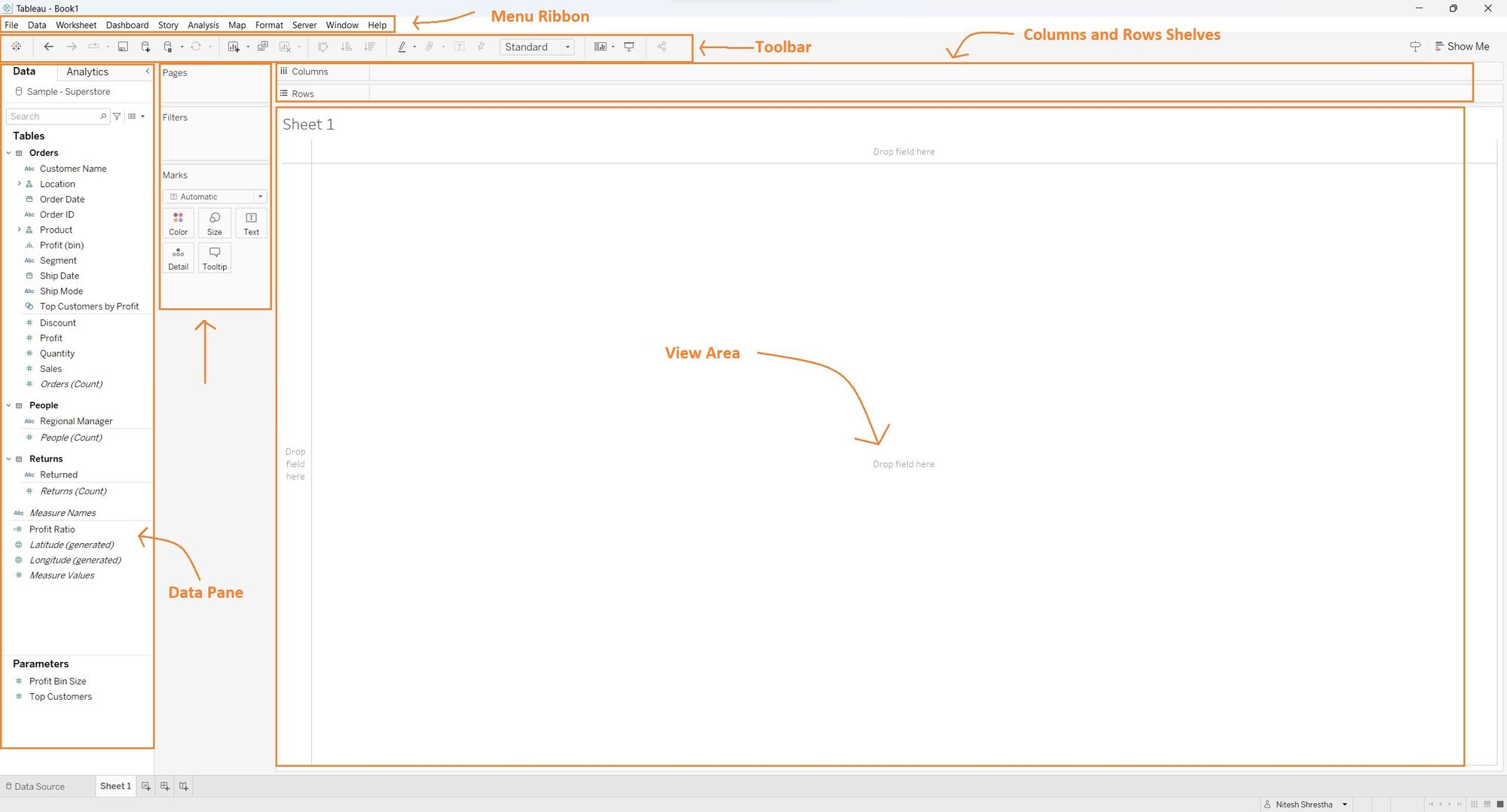Expand the Location hierarchy

pos(20,184)
